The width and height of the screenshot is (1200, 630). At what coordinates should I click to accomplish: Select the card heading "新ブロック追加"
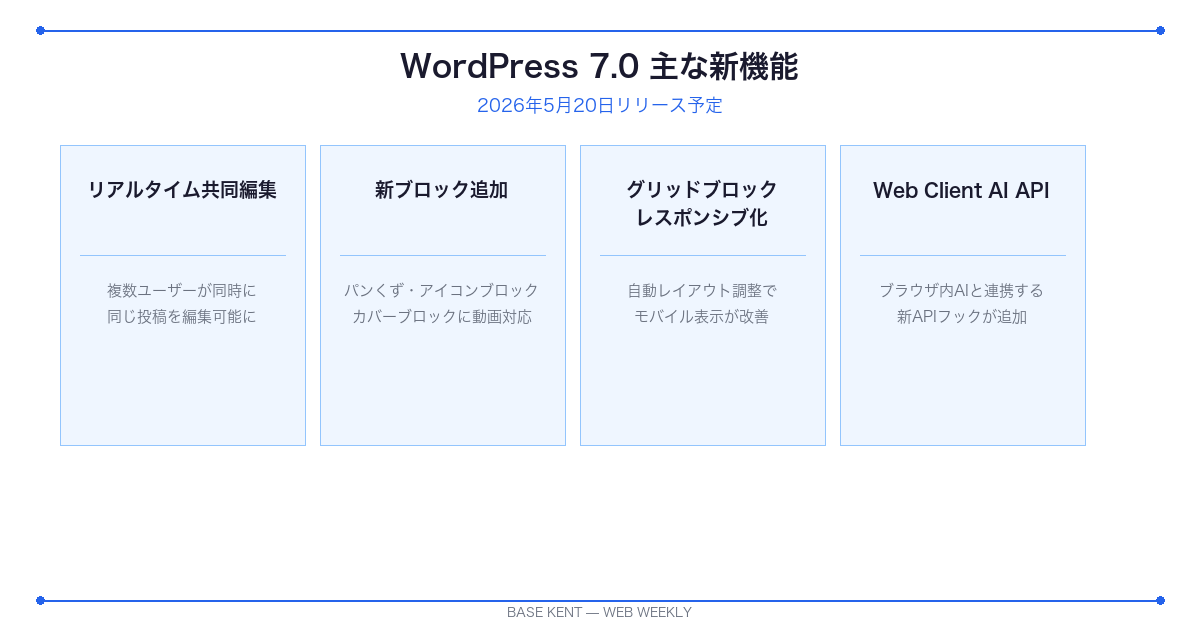tap(442, 190)
